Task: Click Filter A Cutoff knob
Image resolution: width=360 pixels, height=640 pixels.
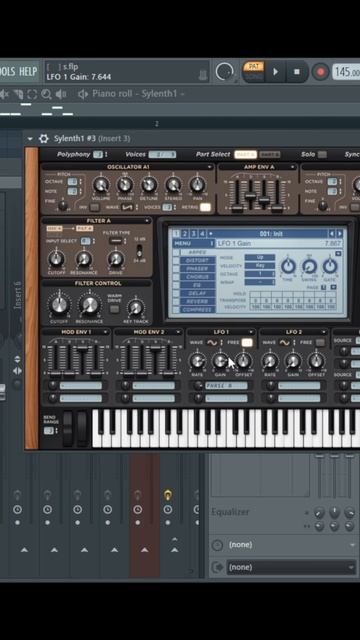Action: point(56,259)
